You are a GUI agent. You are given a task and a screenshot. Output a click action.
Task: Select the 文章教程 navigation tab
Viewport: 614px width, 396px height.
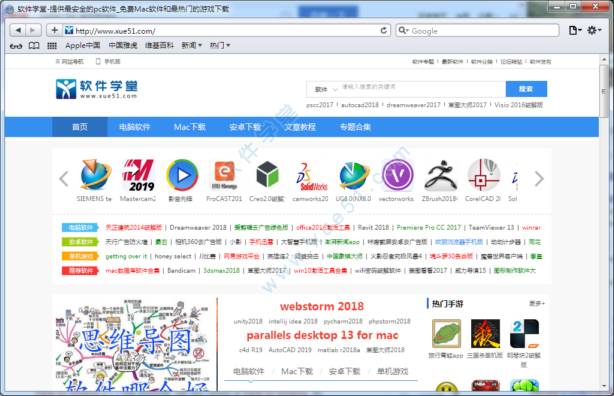point(300,127)
